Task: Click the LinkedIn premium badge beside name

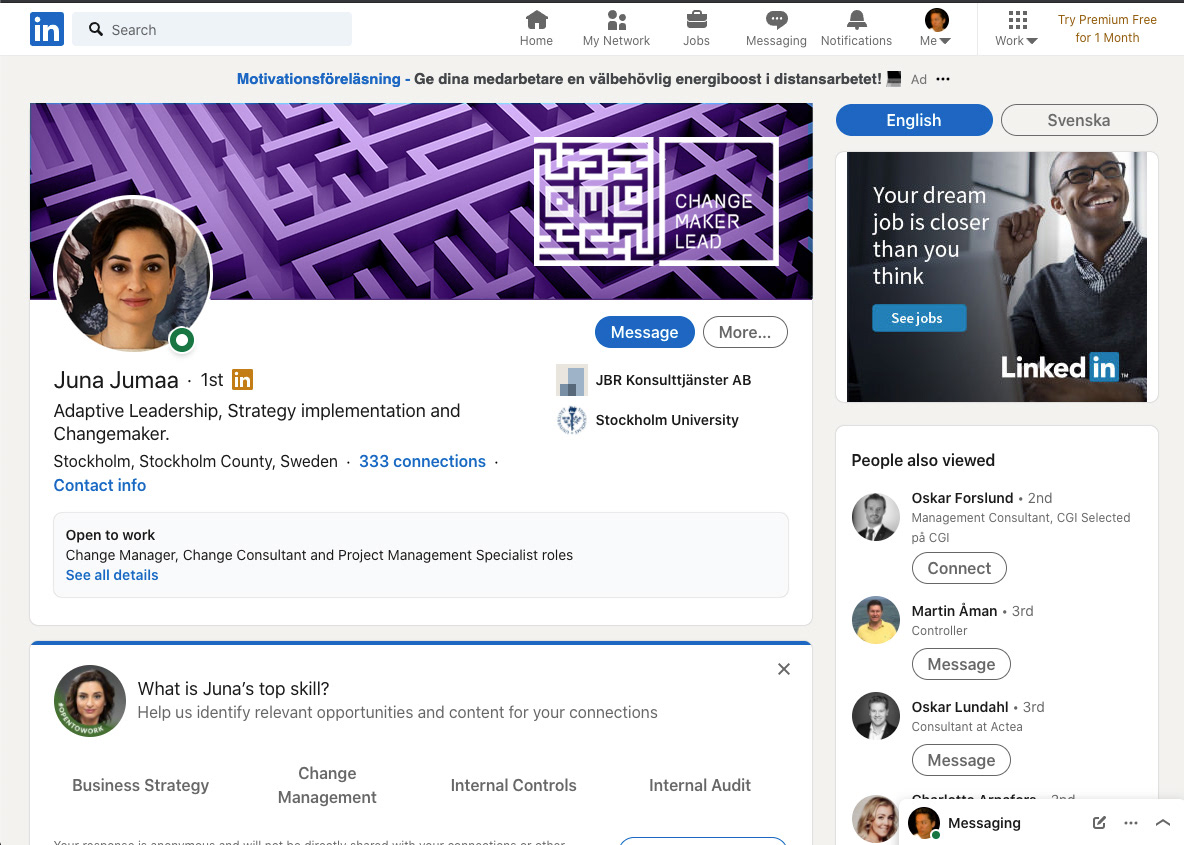Action: (242, 380)
